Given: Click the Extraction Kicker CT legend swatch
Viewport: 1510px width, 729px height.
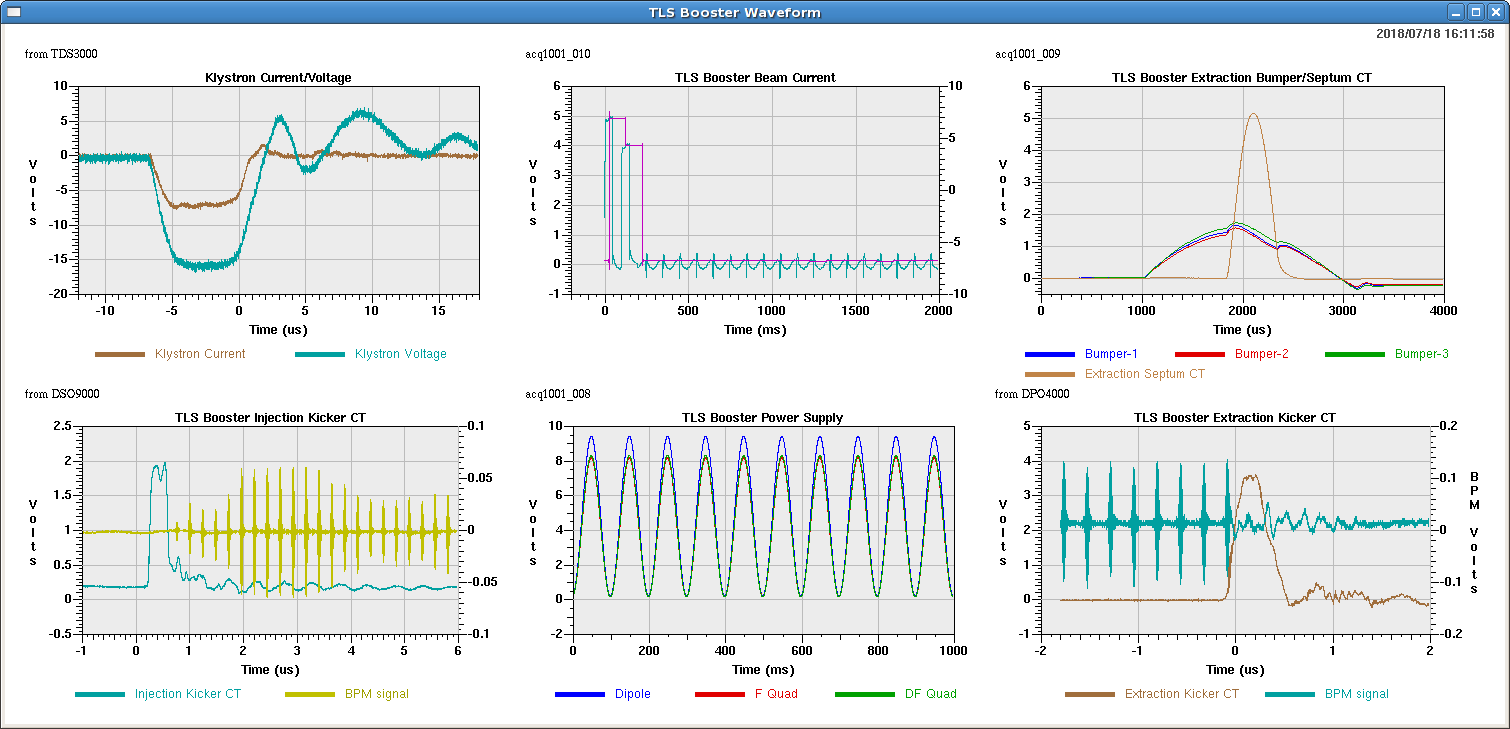Looking at the screenshot, I should point(1090,694).
